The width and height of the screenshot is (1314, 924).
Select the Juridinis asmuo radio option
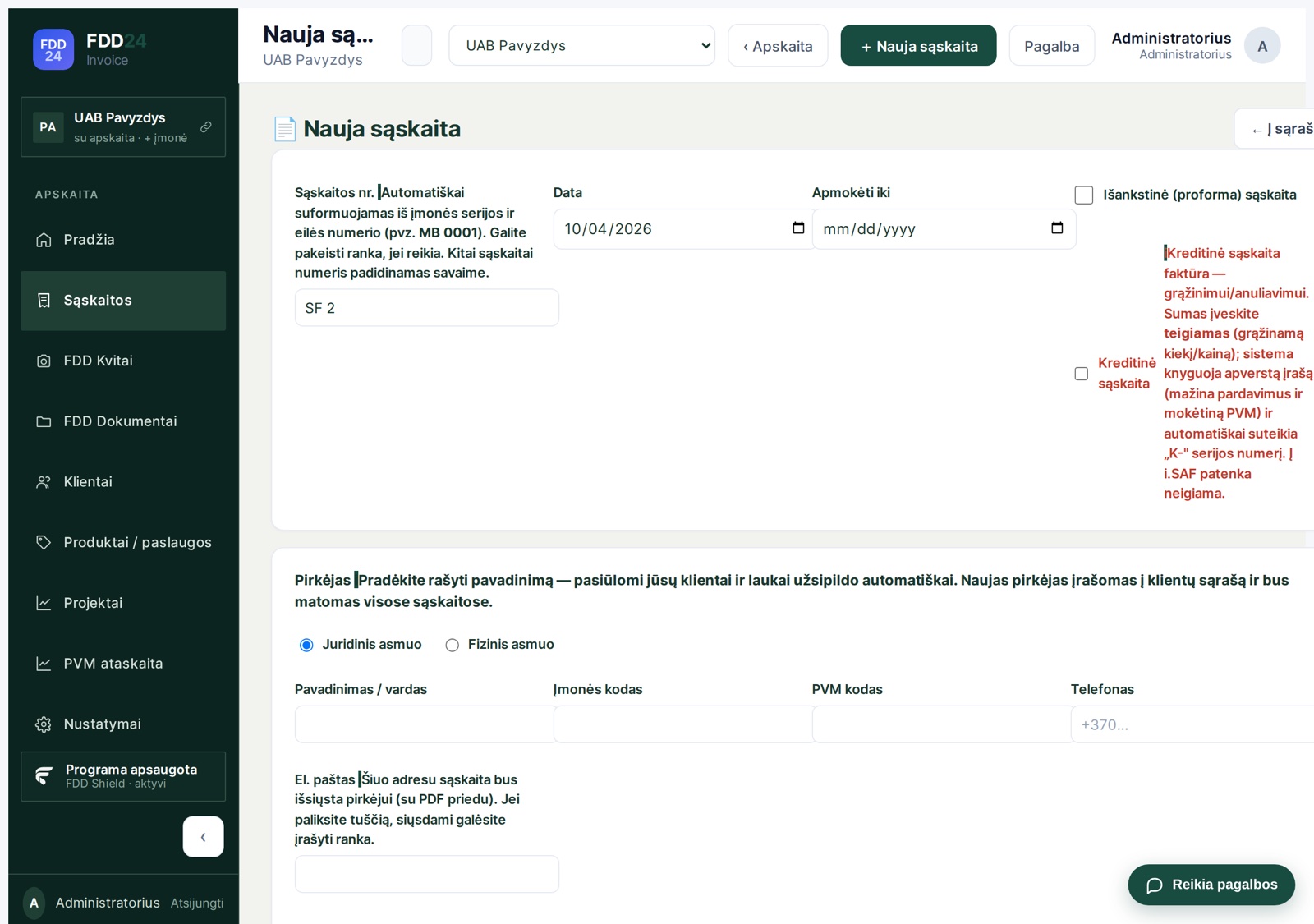306,645
